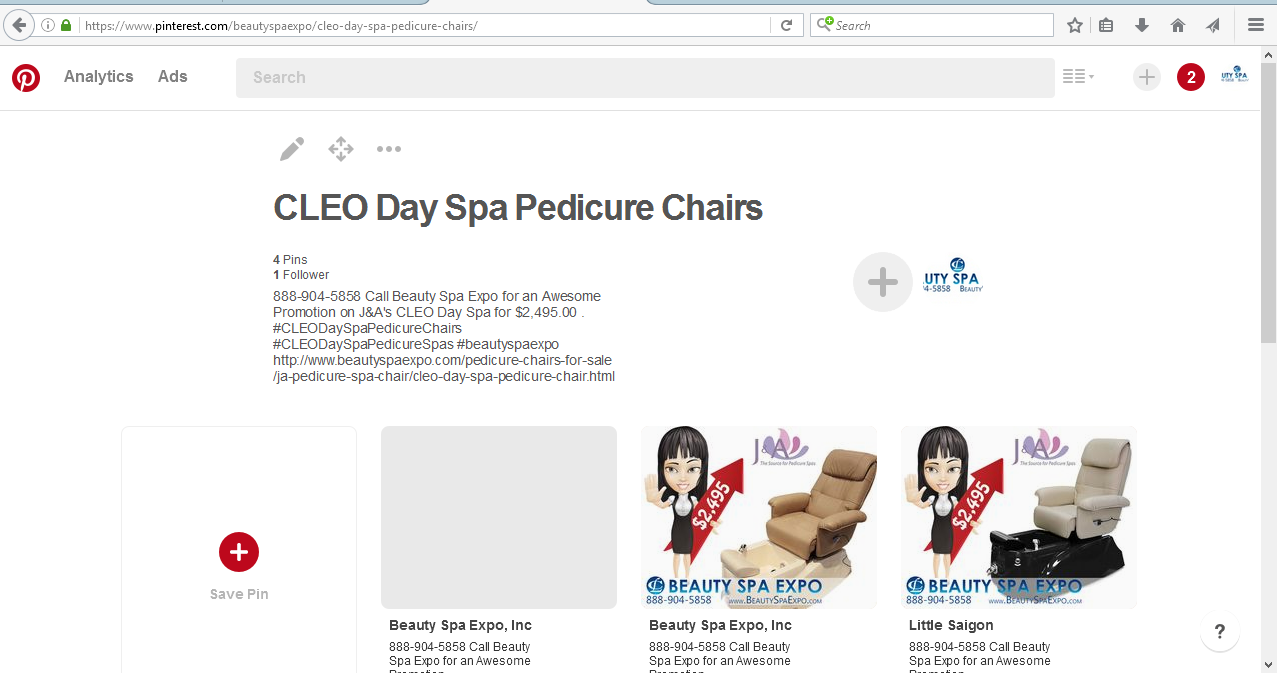The width and height of the screenshot is (1277, 673).
Task: Select the move pins arrows icon
Action: click(x=341, y=150)
